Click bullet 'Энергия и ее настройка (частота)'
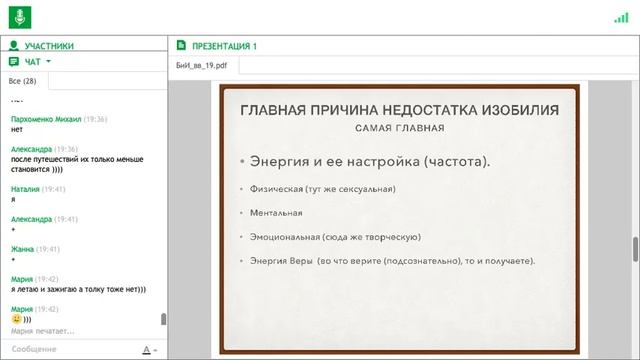The width and height of the screenshot is (640, 360). point(370,162)
